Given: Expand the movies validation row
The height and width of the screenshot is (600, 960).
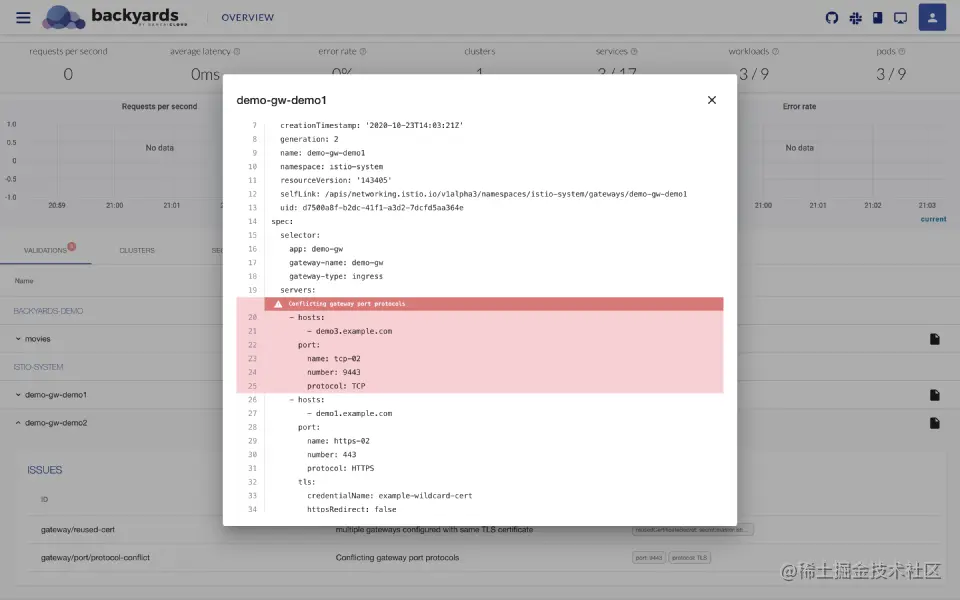Looking at the screenshot, I should tap(18, 339).
